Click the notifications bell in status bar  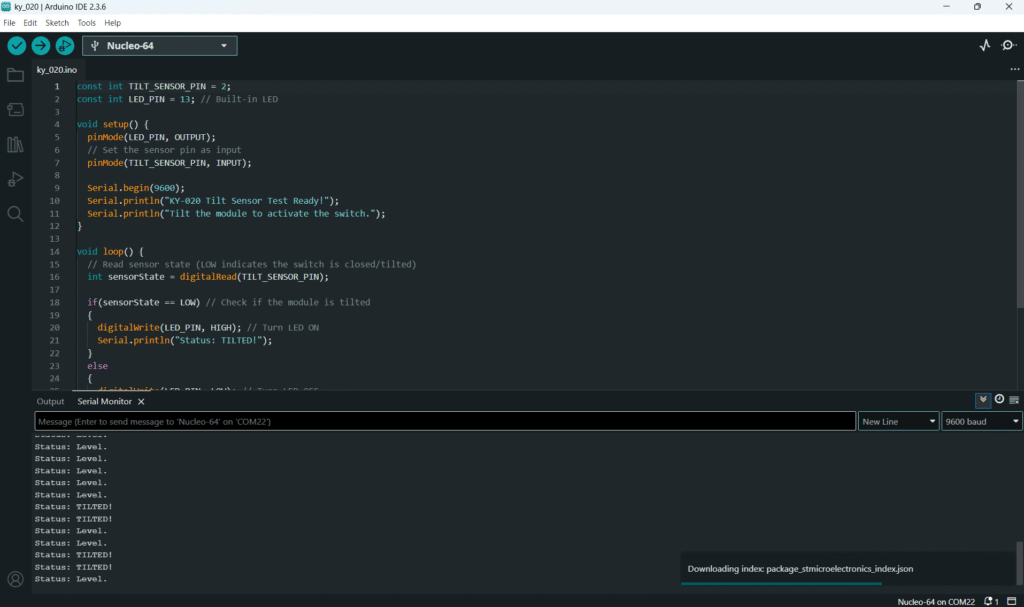coord(990,601)
